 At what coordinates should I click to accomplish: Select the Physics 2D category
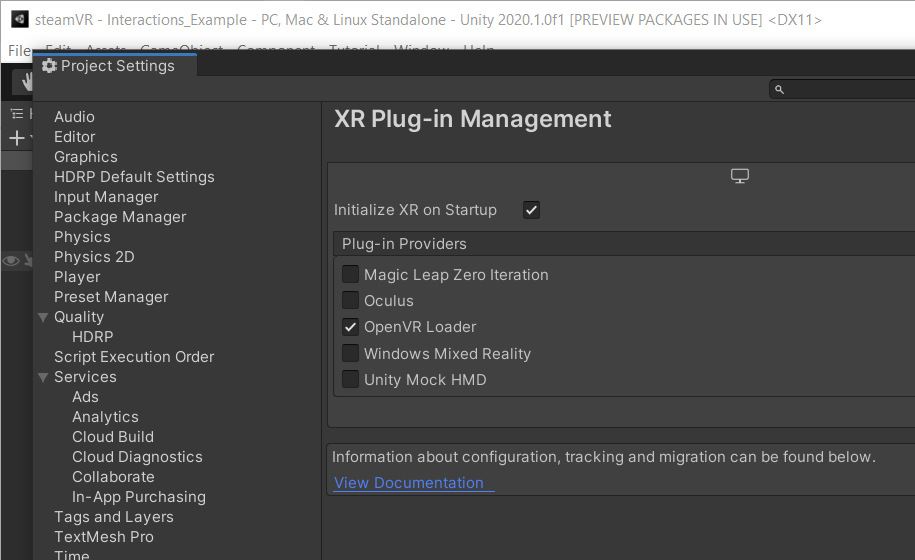(94, 257)
